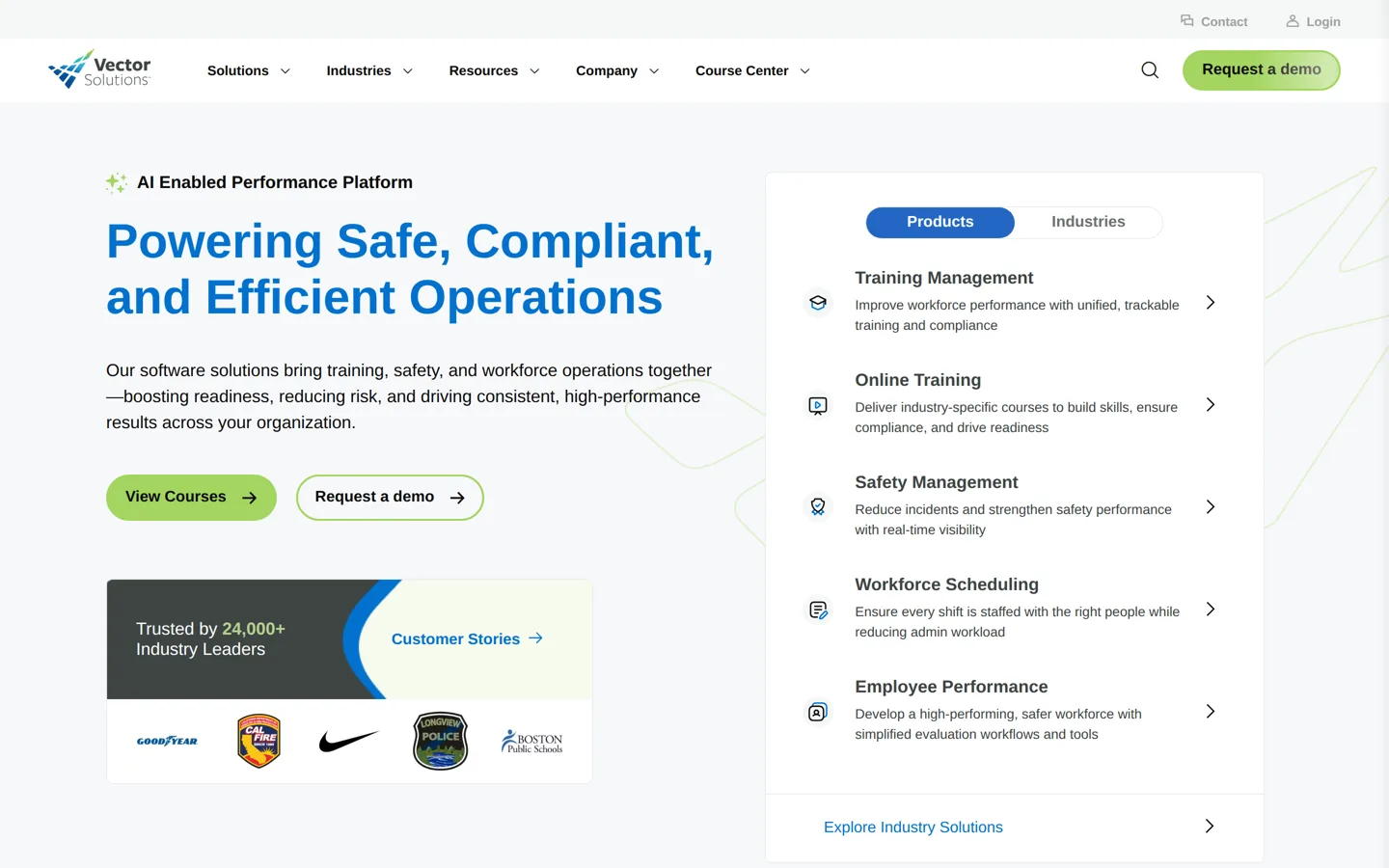
Task: Click the Training Management graduation cap icon
Action: point(818,303)
